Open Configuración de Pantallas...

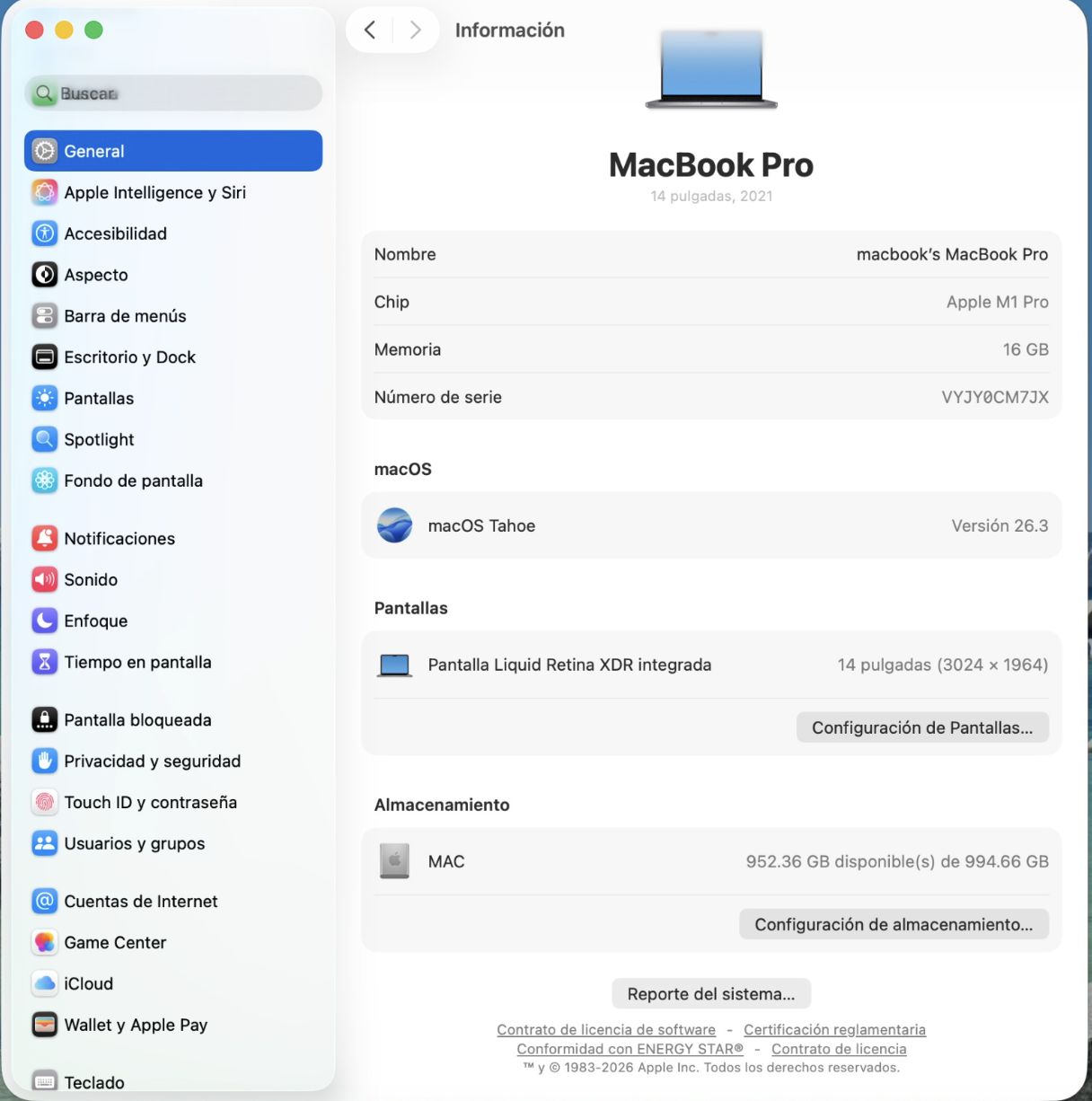click(922, 727)
